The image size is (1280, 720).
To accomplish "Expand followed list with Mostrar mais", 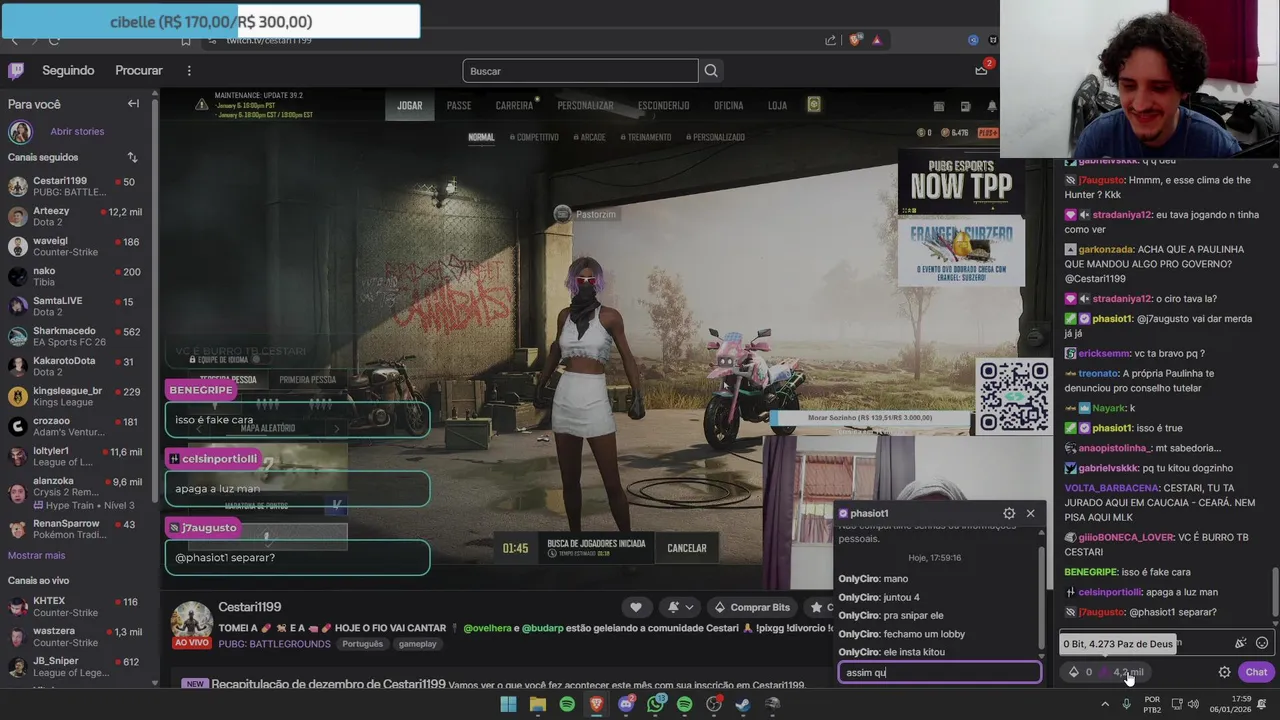I will [x=36, y=555].
